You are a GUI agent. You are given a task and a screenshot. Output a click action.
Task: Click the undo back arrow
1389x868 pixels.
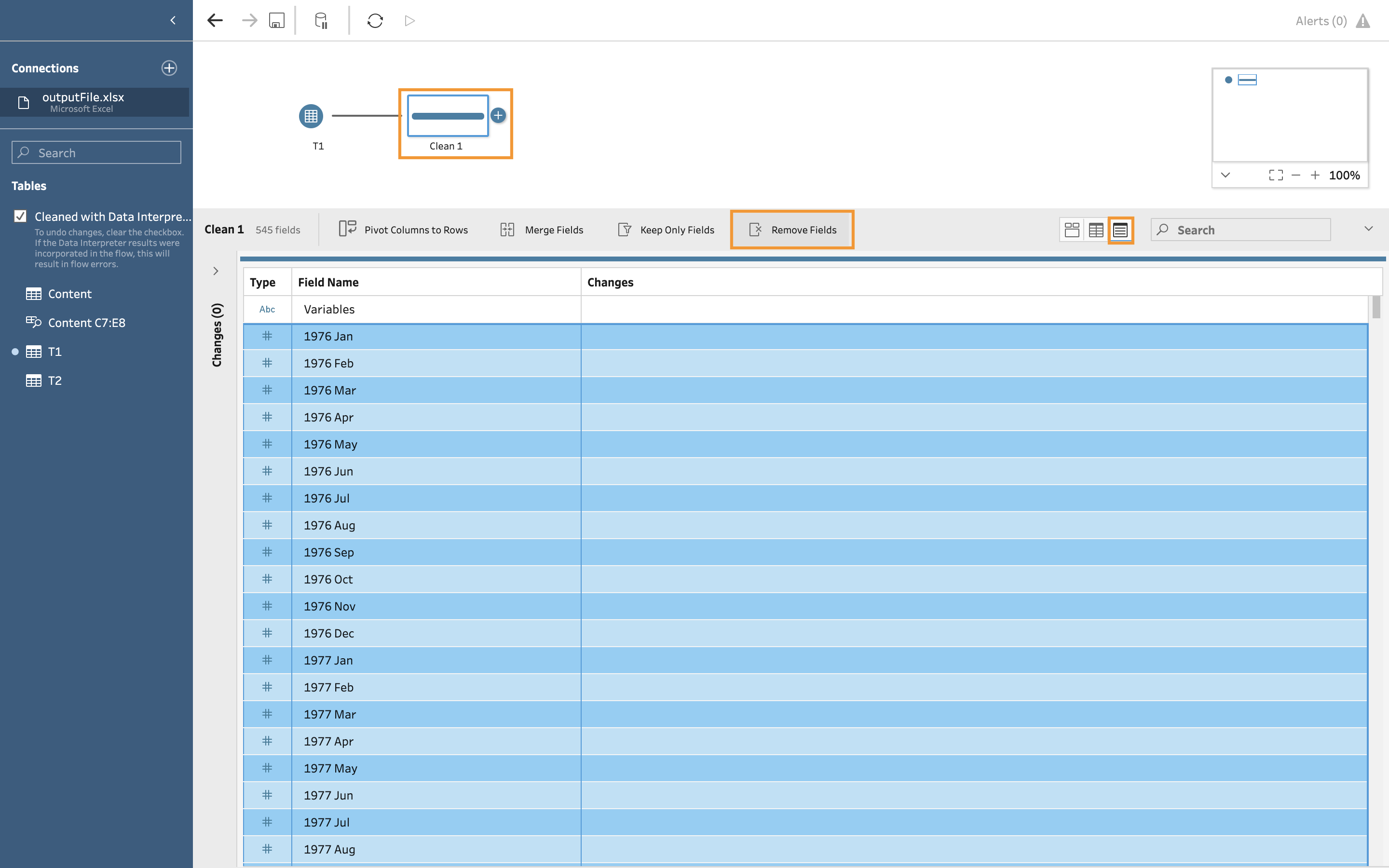[x=215, y=21]
